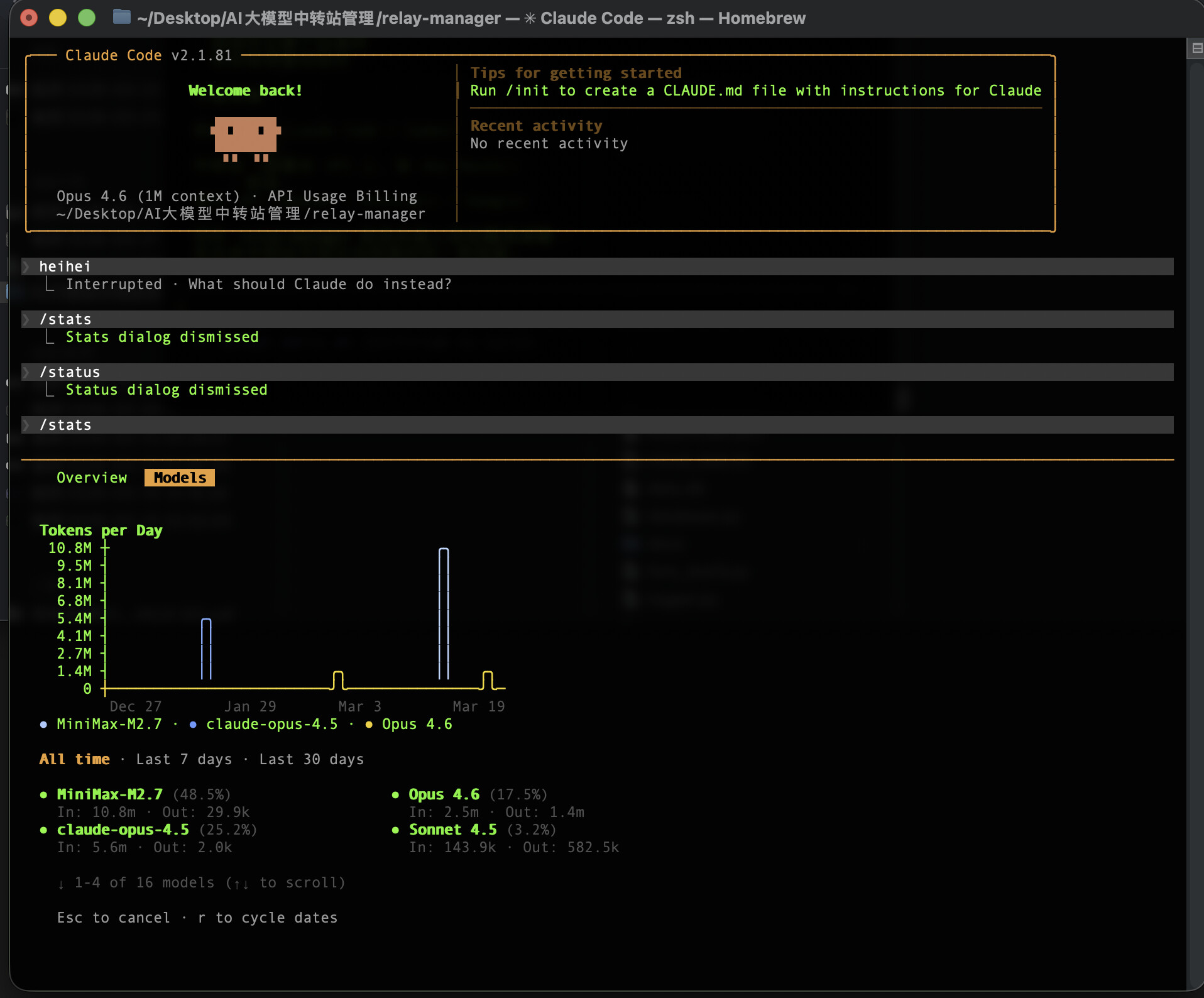Choose the 'Last 30 days' date range
The image size is (1204, 998).
coord(312,759)
